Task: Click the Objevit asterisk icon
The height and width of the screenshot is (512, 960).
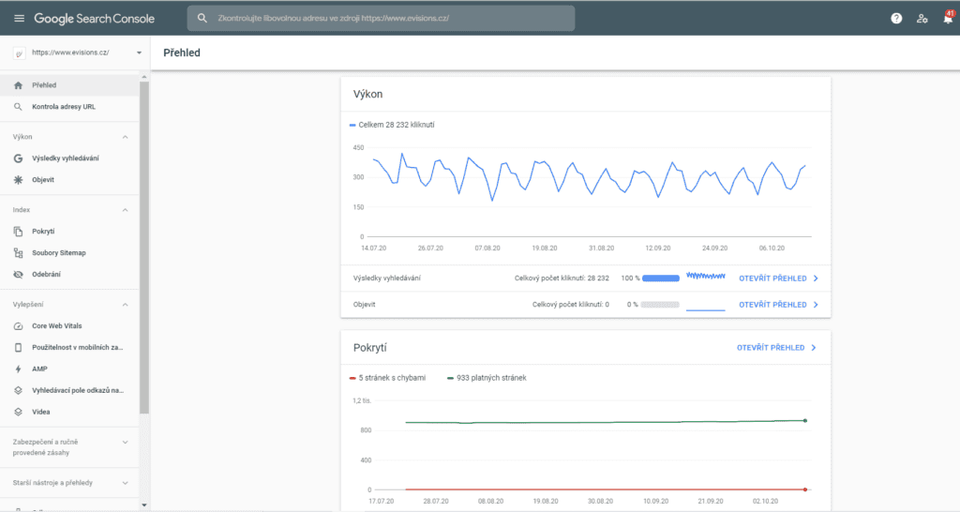Action: pos(18,180)
